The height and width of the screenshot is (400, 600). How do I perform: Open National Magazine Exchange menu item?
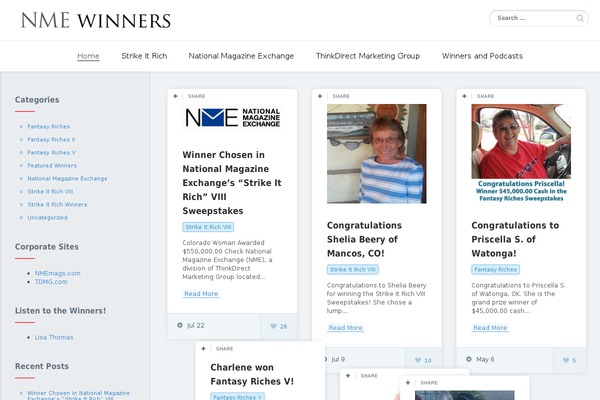(x=241, y=56)
